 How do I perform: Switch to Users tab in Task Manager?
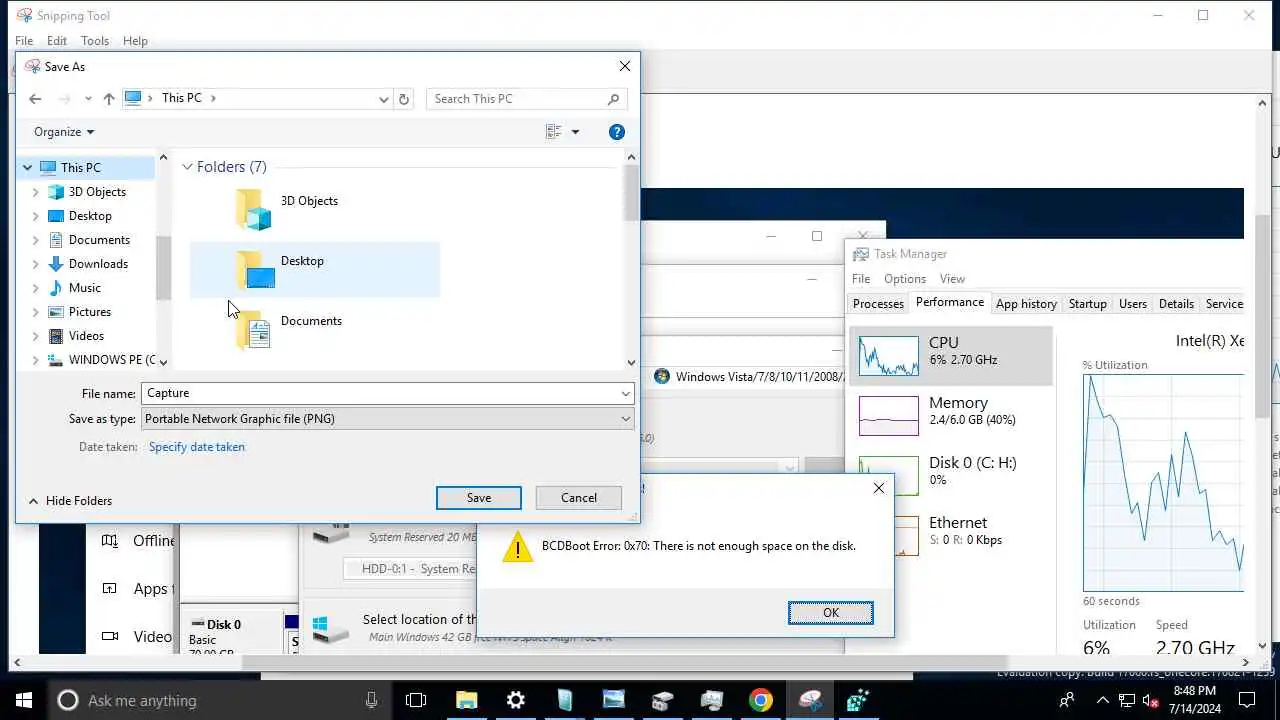[x=1133, y=304]
